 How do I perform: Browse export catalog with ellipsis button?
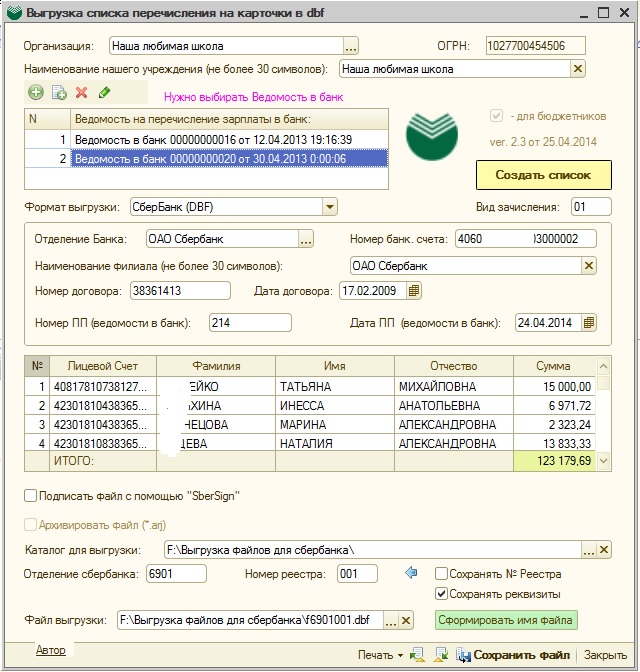pyautogui.click(x=589, y=550)
